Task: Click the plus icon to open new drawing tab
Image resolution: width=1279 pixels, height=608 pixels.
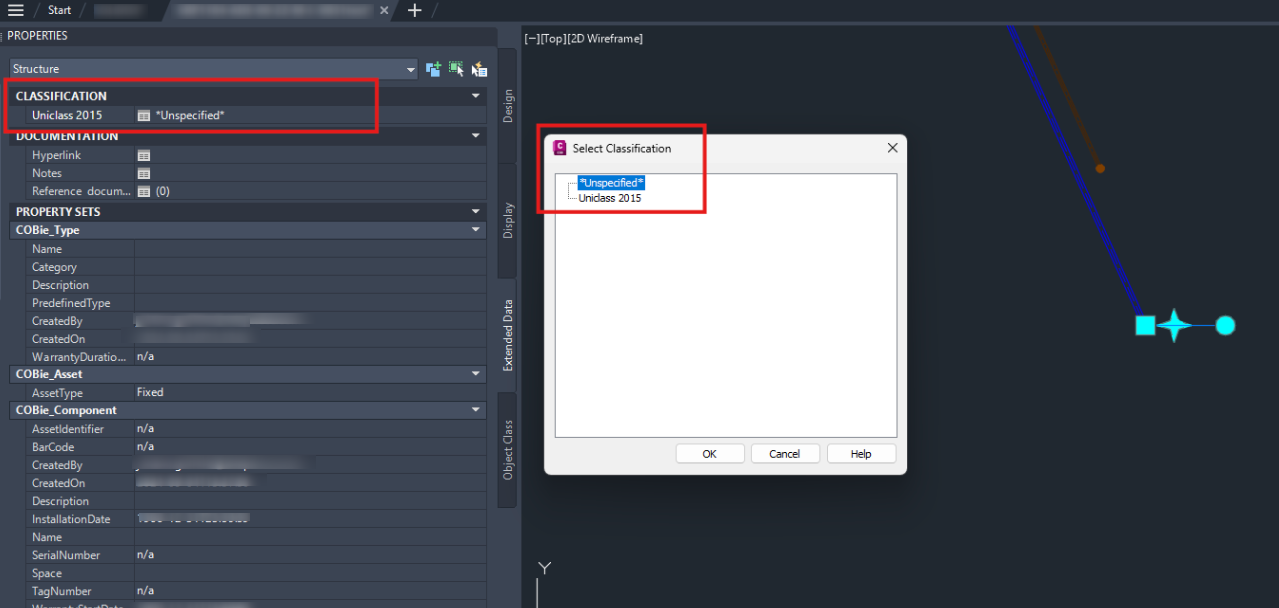Action: (x=414, y=10)
